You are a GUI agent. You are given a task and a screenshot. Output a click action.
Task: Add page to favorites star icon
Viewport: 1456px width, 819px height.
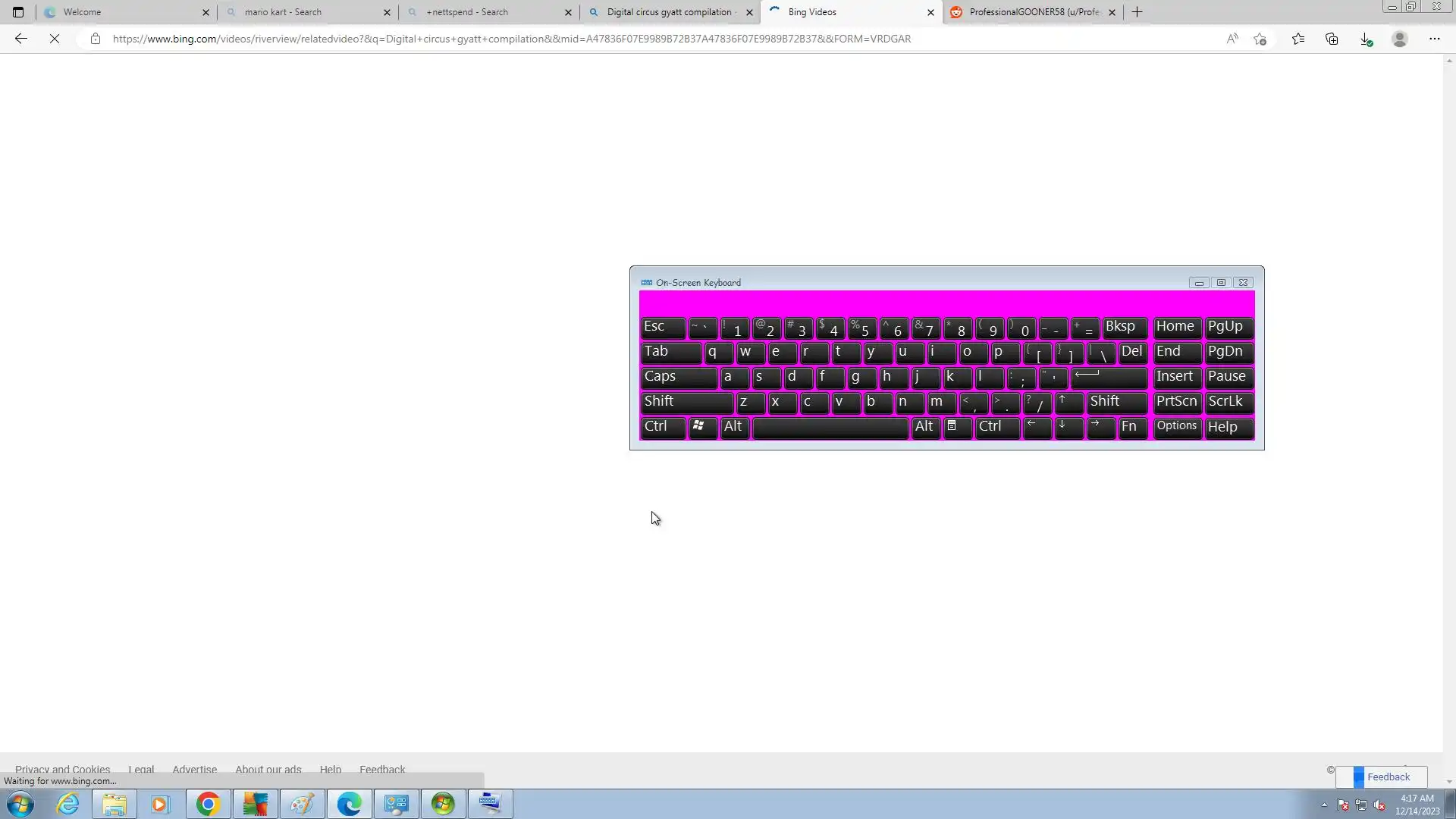1260,39
